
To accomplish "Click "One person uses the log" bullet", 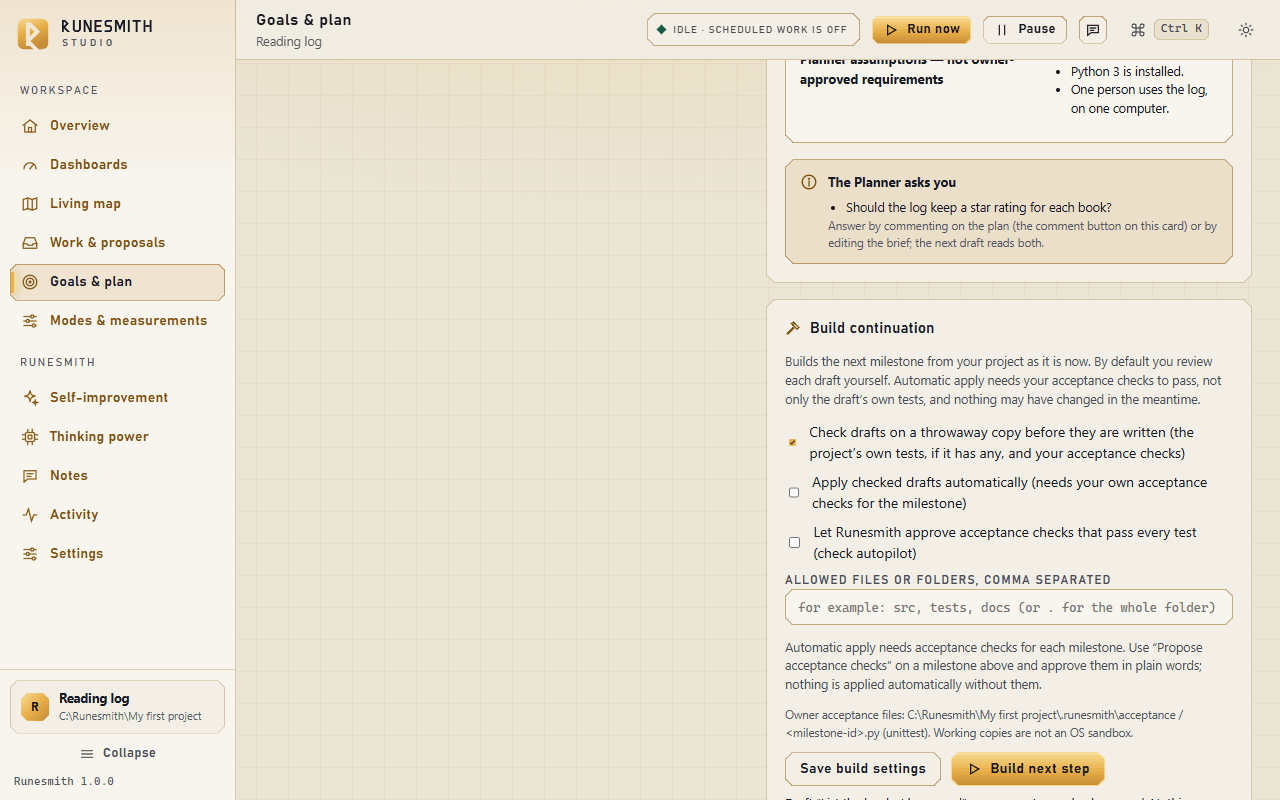I will point(1139,99).
